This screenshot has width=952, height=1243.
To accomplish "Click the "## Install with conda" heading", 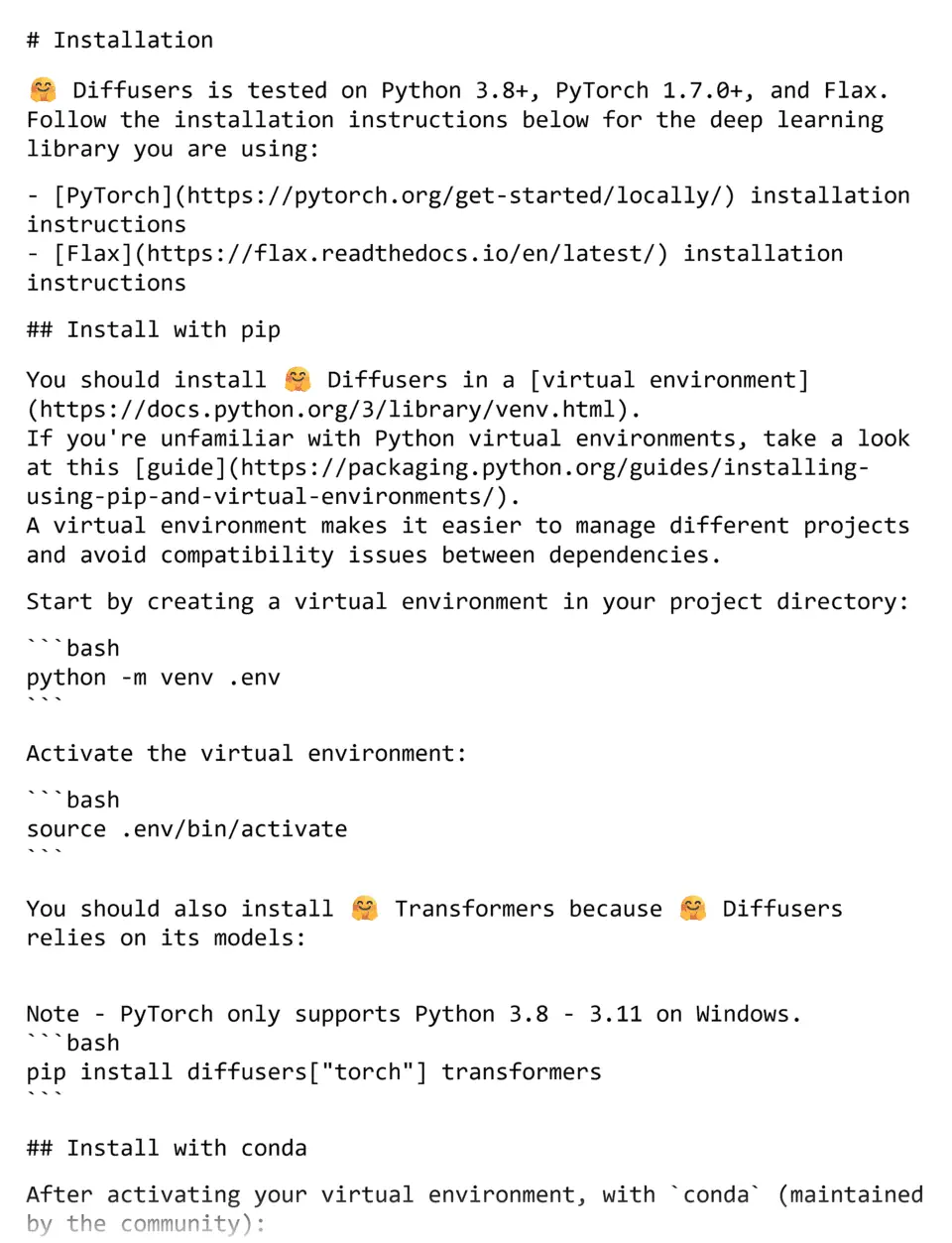I will point(167,1148).
